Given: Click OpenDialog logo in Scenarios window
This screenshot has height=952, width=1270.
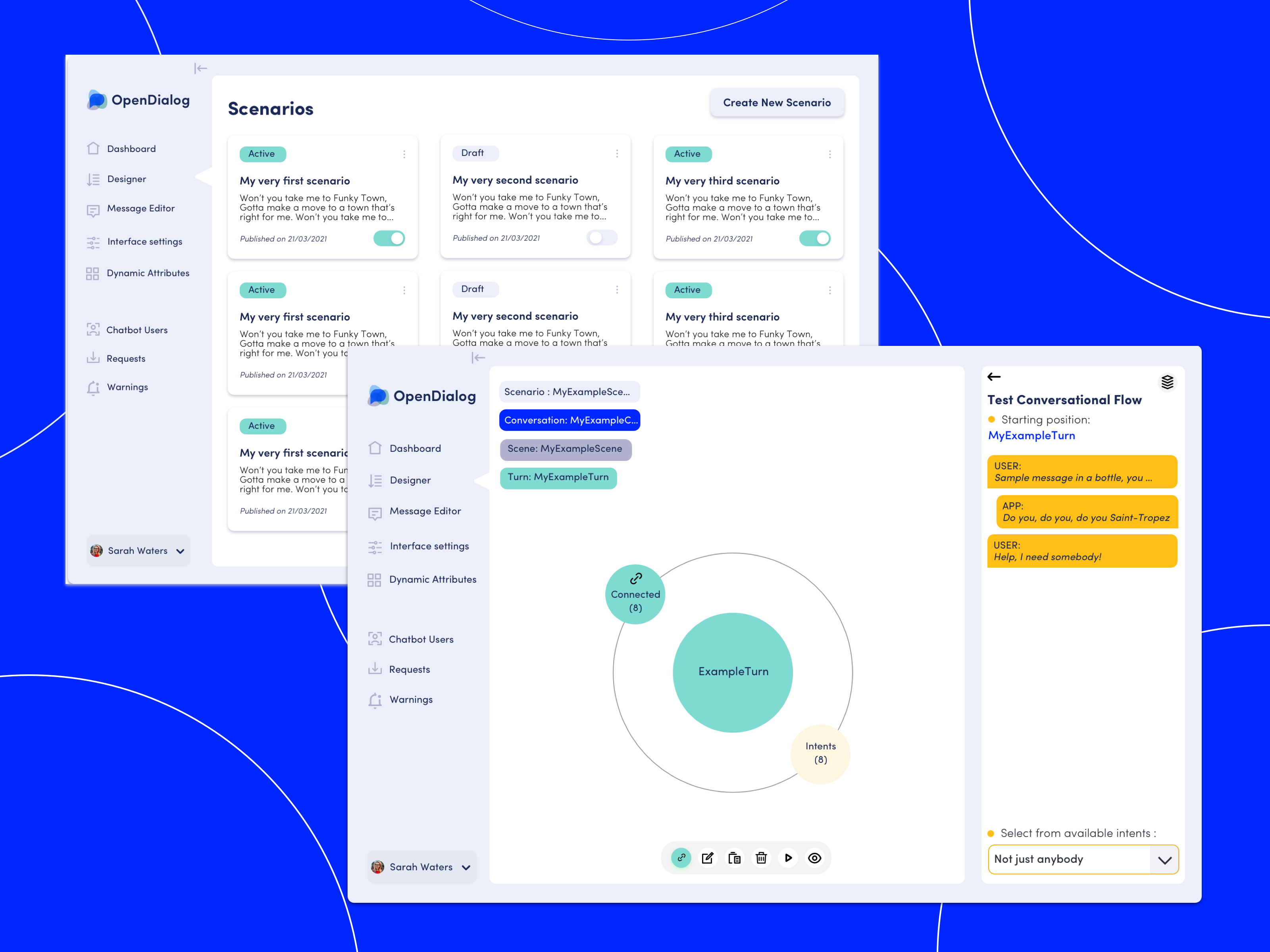Looking at the screenshot, I should 138,100.
